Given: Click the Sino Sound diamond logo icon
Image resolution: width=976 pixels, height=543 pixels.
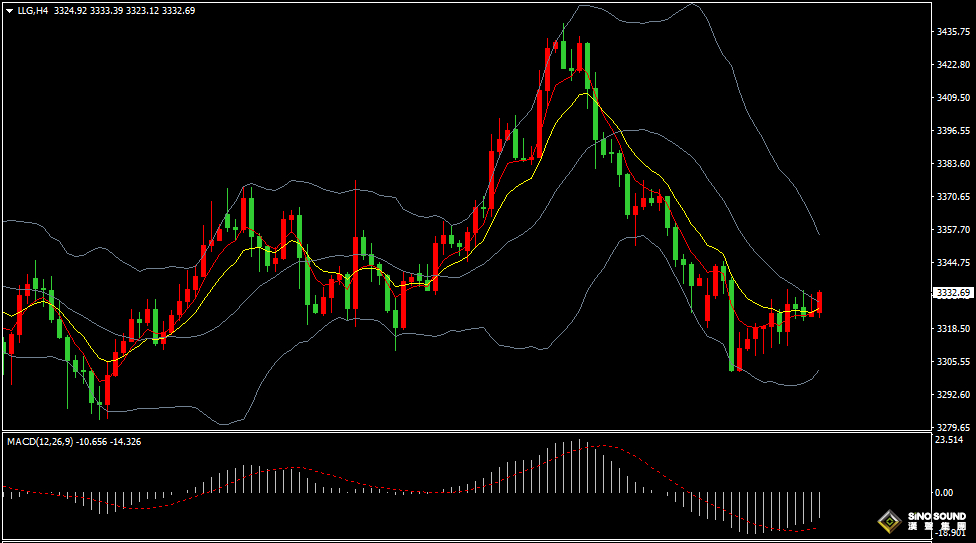Looking at the screenshot, I should point(888,521).
